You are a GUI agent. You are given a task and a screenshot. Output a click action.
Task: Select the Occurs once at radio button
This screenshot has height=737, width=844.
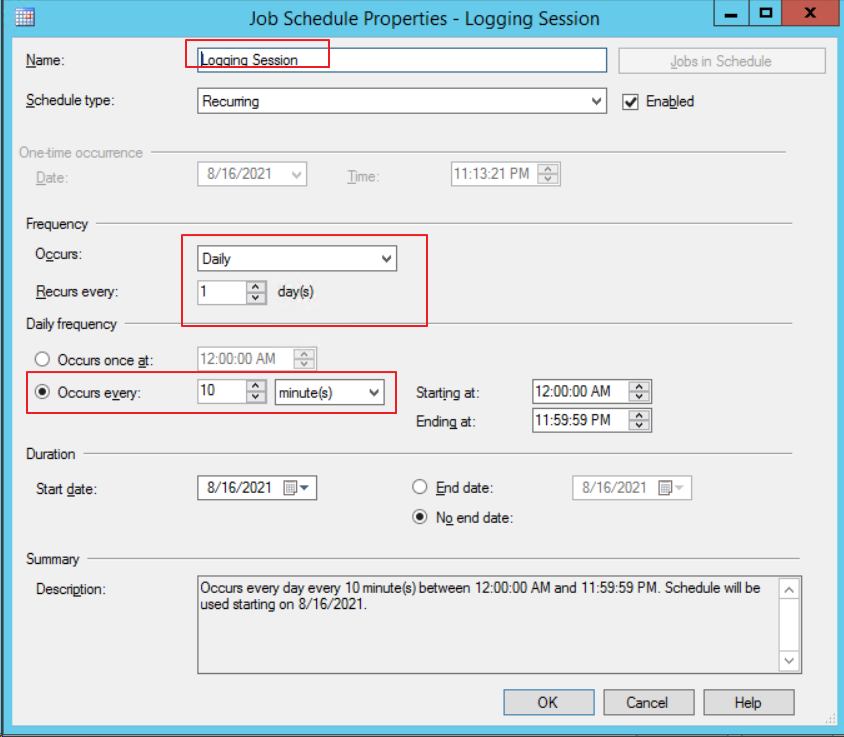[42, 359]
